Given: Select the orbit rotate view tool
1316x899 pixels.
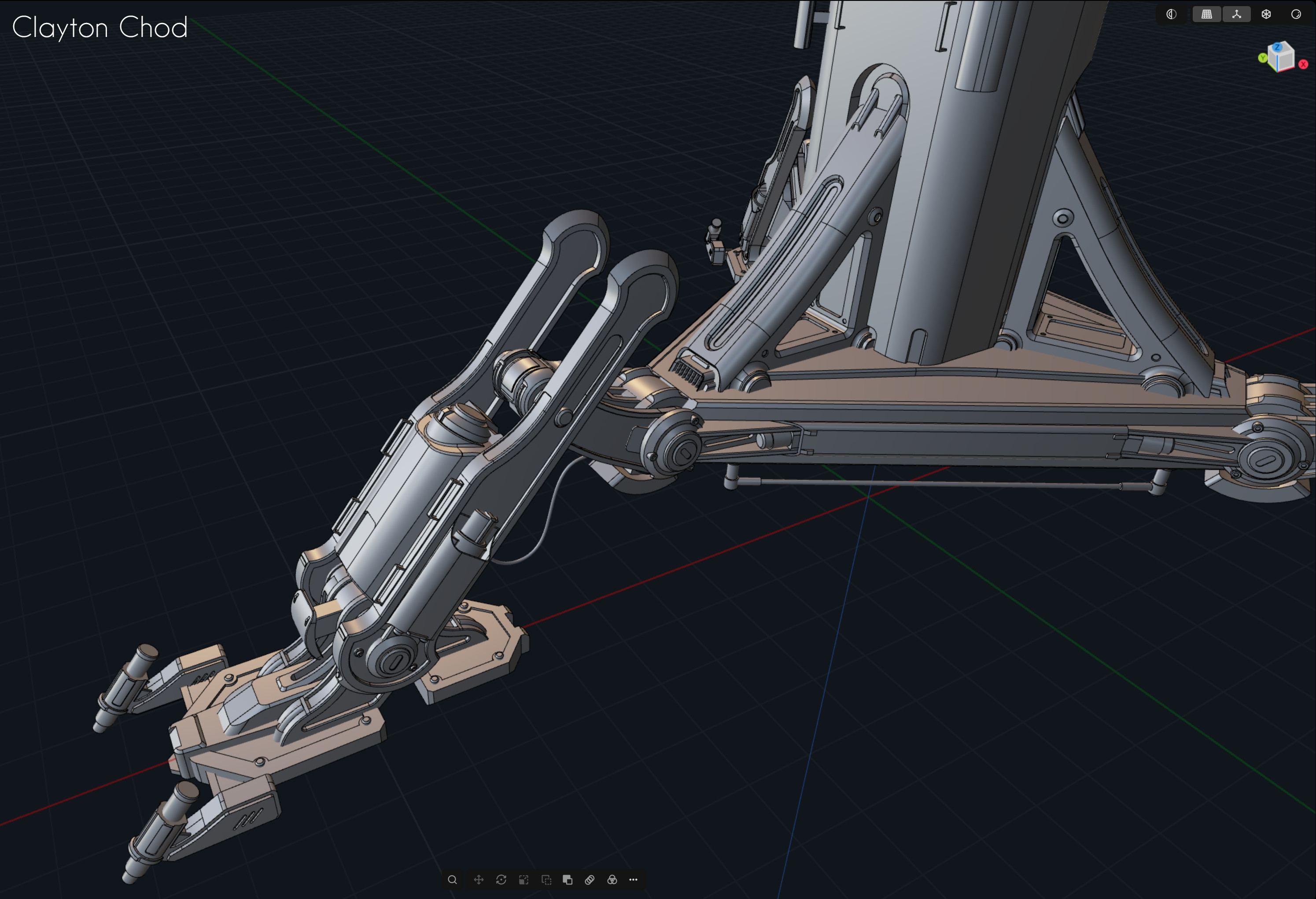Looking at the screenshot, I should point(501,880).
